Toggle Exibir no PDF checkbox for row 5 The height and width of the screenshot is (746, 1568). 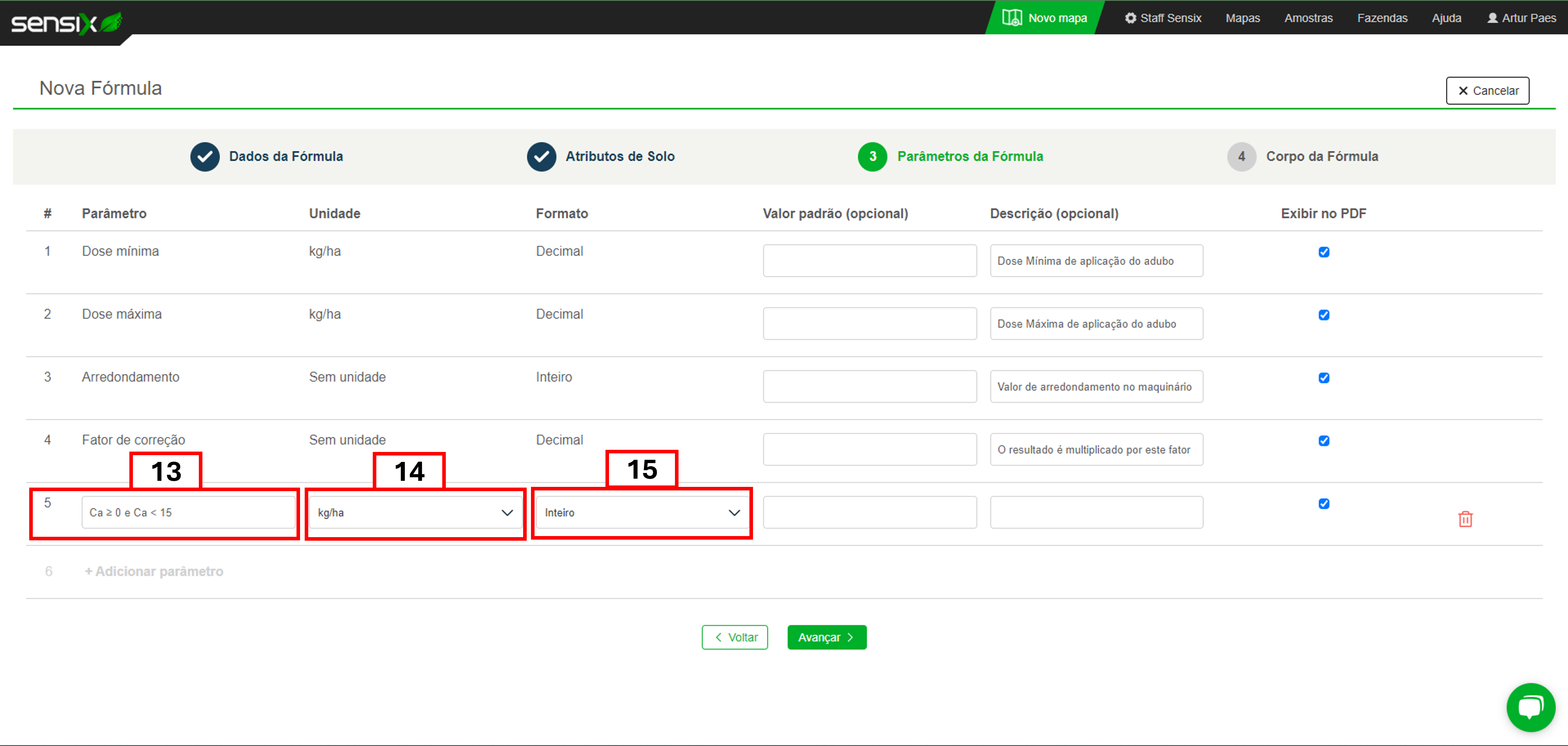(1323, 504)
